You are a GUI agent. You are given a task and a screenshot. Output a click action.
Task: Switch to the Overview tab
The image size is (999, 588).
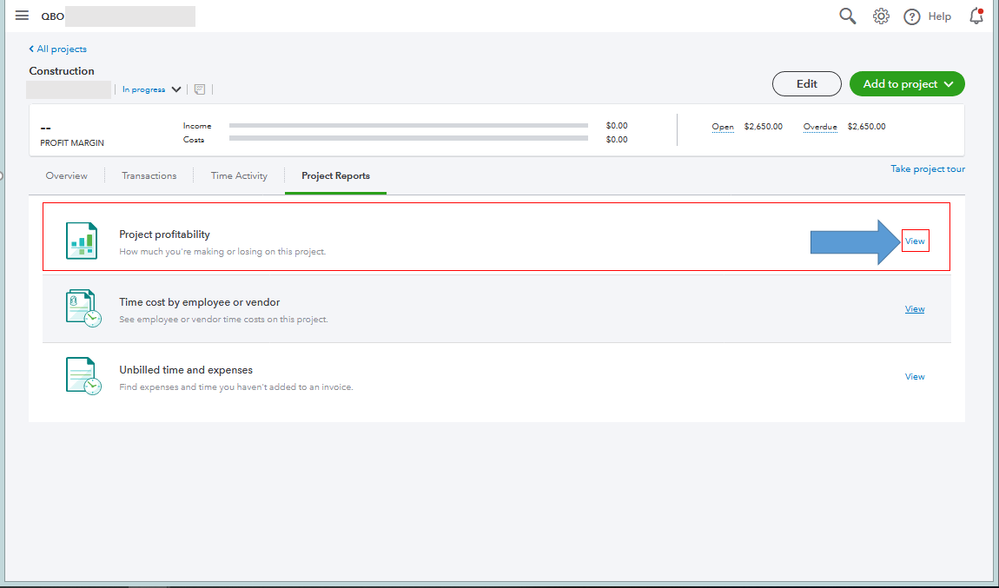click(66, 176)
